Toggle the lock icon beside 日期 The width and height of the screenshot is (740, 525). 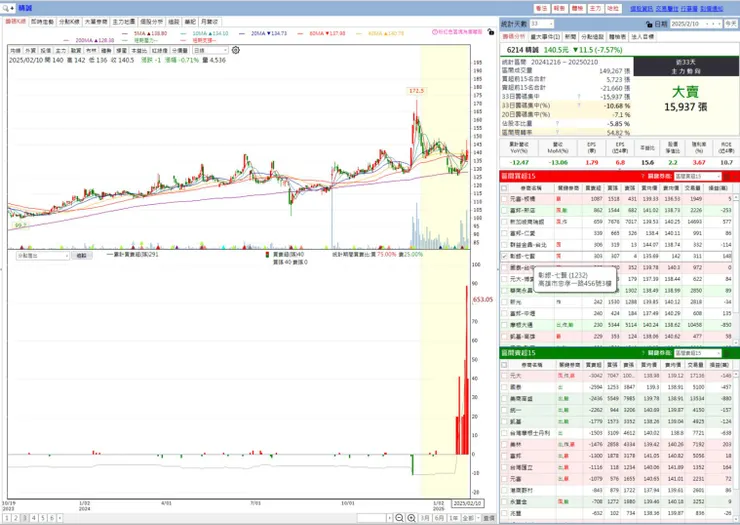[x=649, y=24]
